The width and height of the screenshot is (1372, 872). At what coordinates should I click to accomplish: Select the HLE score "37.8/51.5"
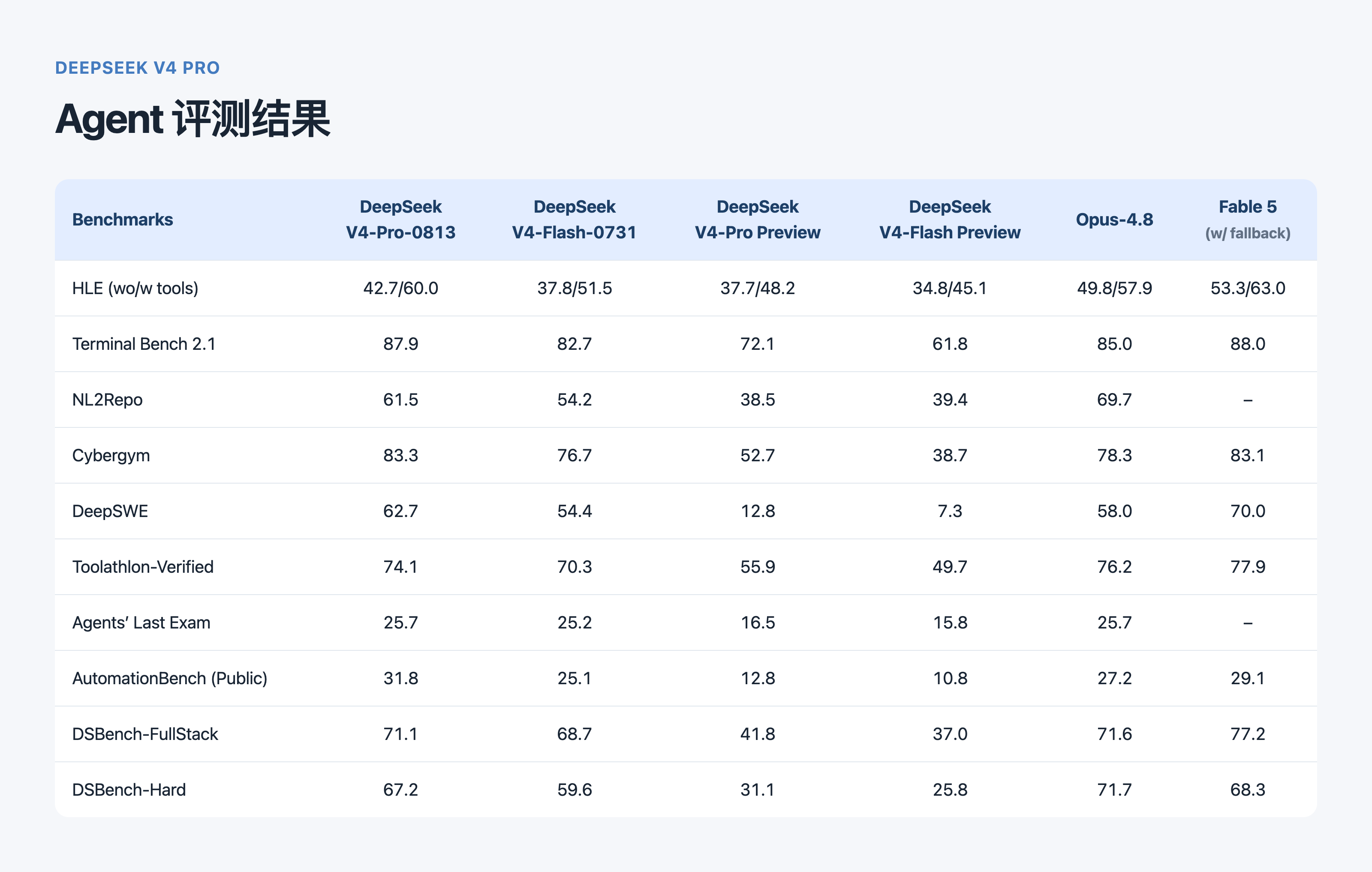pos(575,288)
